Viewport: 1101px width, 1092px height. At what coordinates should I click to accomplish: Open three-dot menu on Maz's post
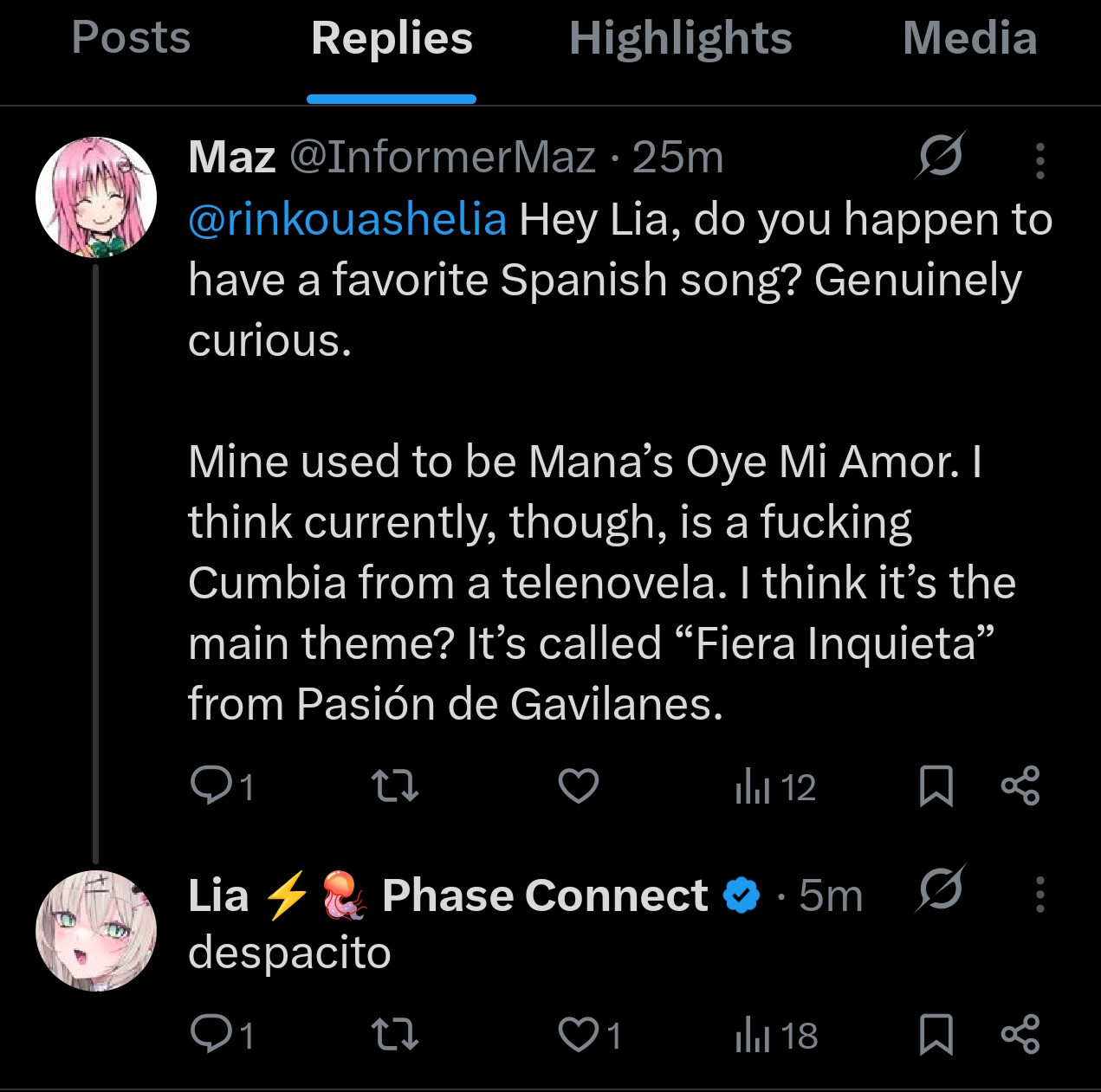[x=1039, y=160]
